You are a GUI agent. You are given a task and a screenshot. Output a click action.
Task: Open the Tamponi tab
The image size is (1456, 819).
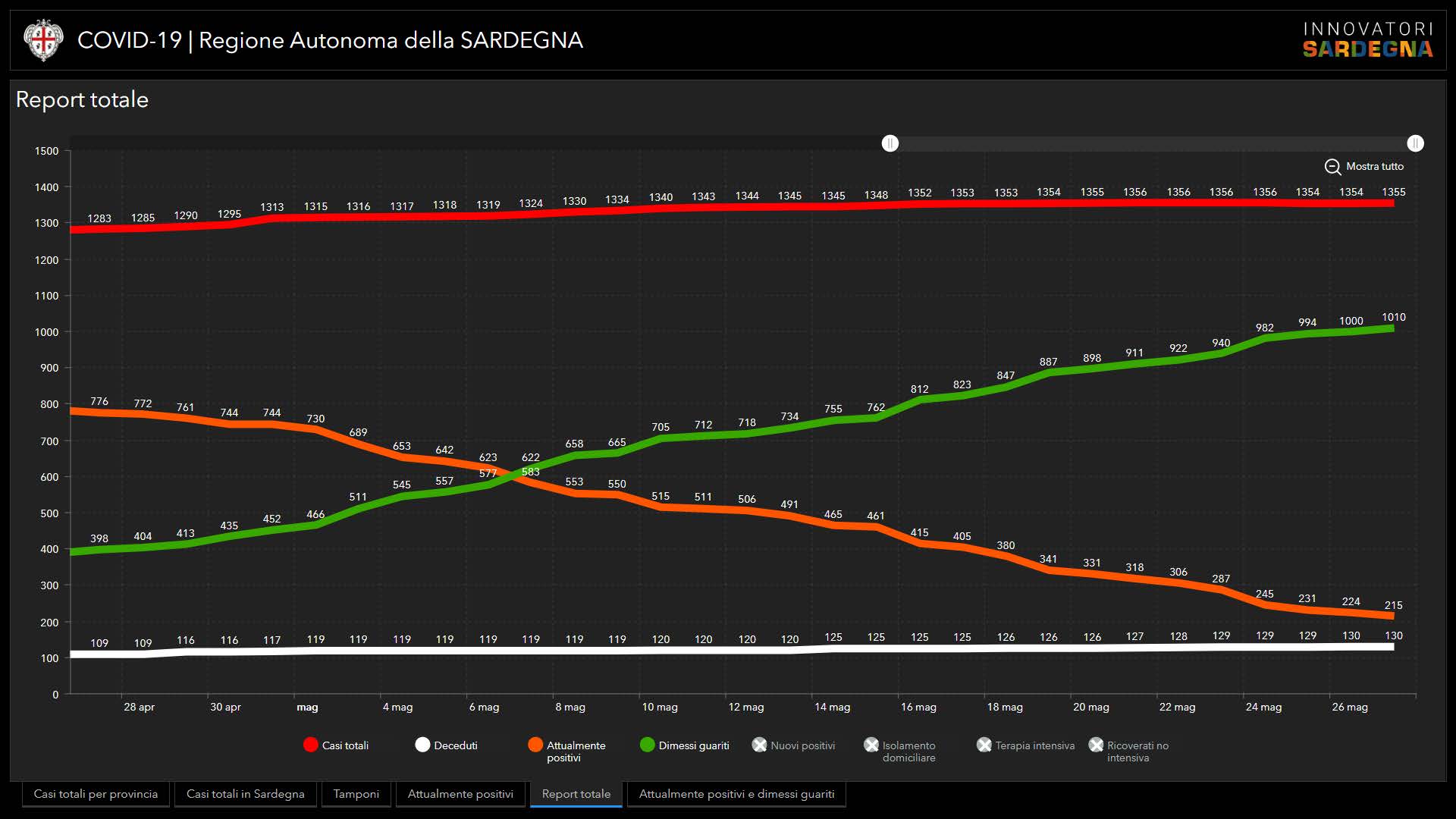tap(356, 794)
